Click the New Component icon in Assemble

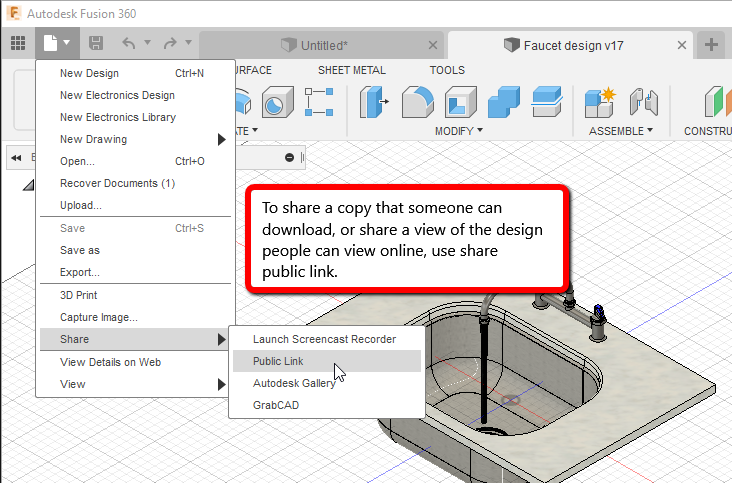click(600, 102)
